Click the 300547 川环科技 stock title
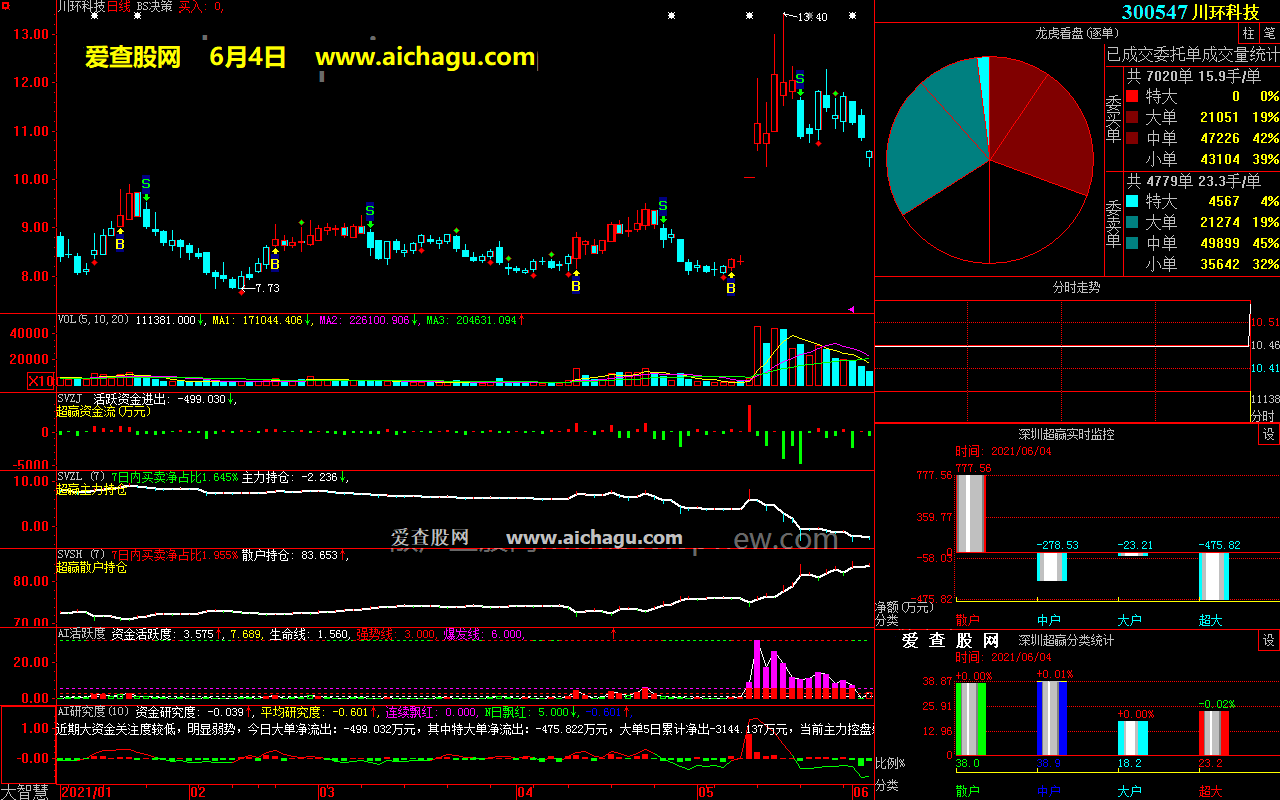Image resolution: width=1280 pixels, height=800 pixels. [1190, 12]
